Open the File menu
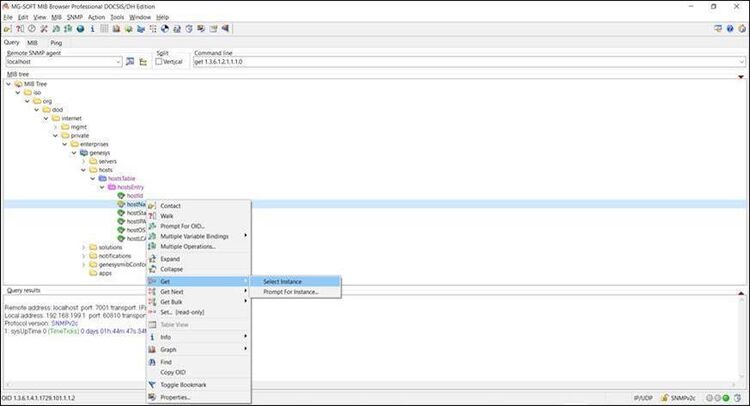 point(8,17)
